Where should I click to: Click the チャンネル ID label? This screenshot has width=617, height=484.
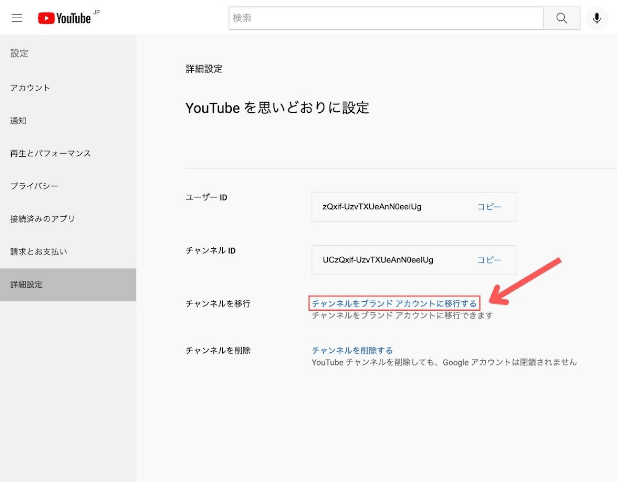[x=210, y=250]
